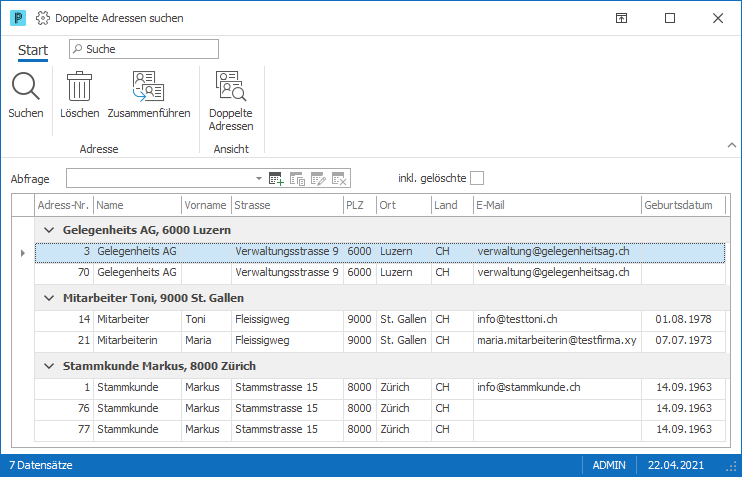The width and height of the screenshot is (742, 477).
Task: Collapse the Gelegenheits AG, 6000 Luzern group
Action: (49, 230)
